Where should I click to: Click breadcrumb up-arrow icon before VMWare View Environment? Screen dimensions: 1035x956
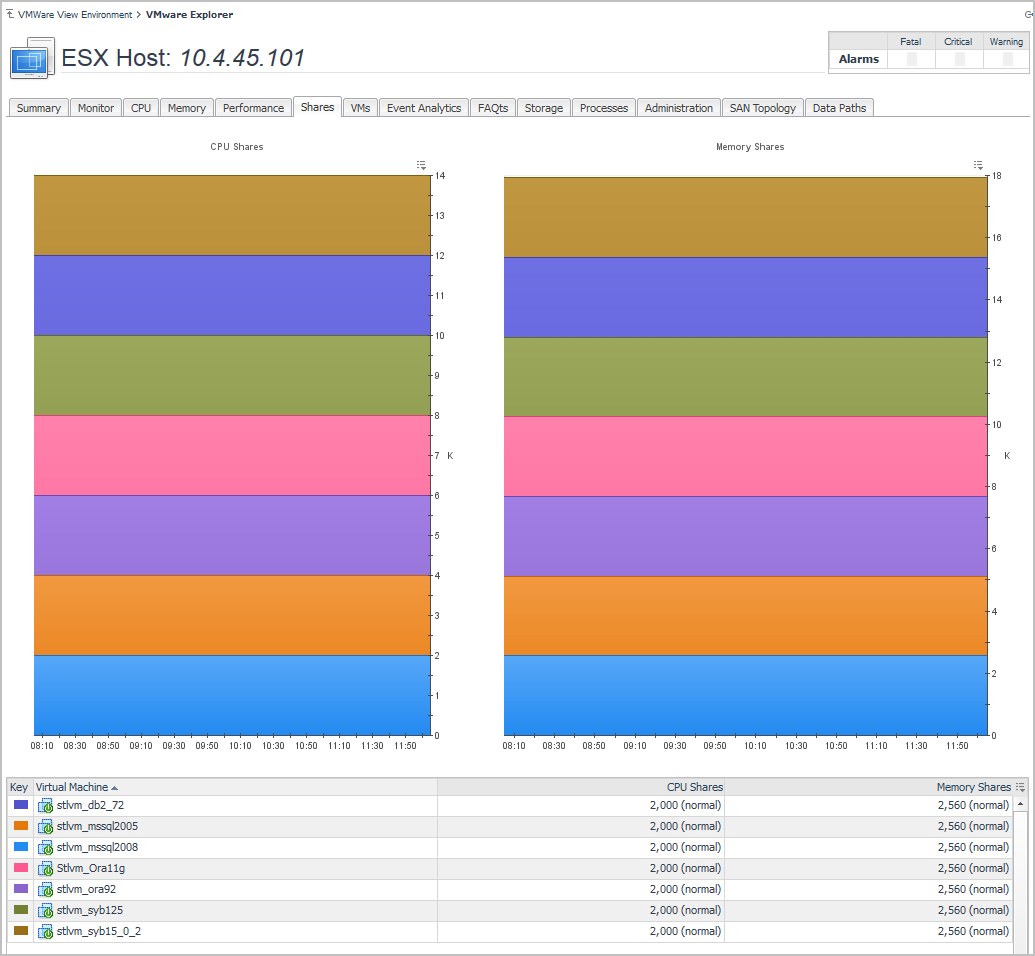pos(10,15)
